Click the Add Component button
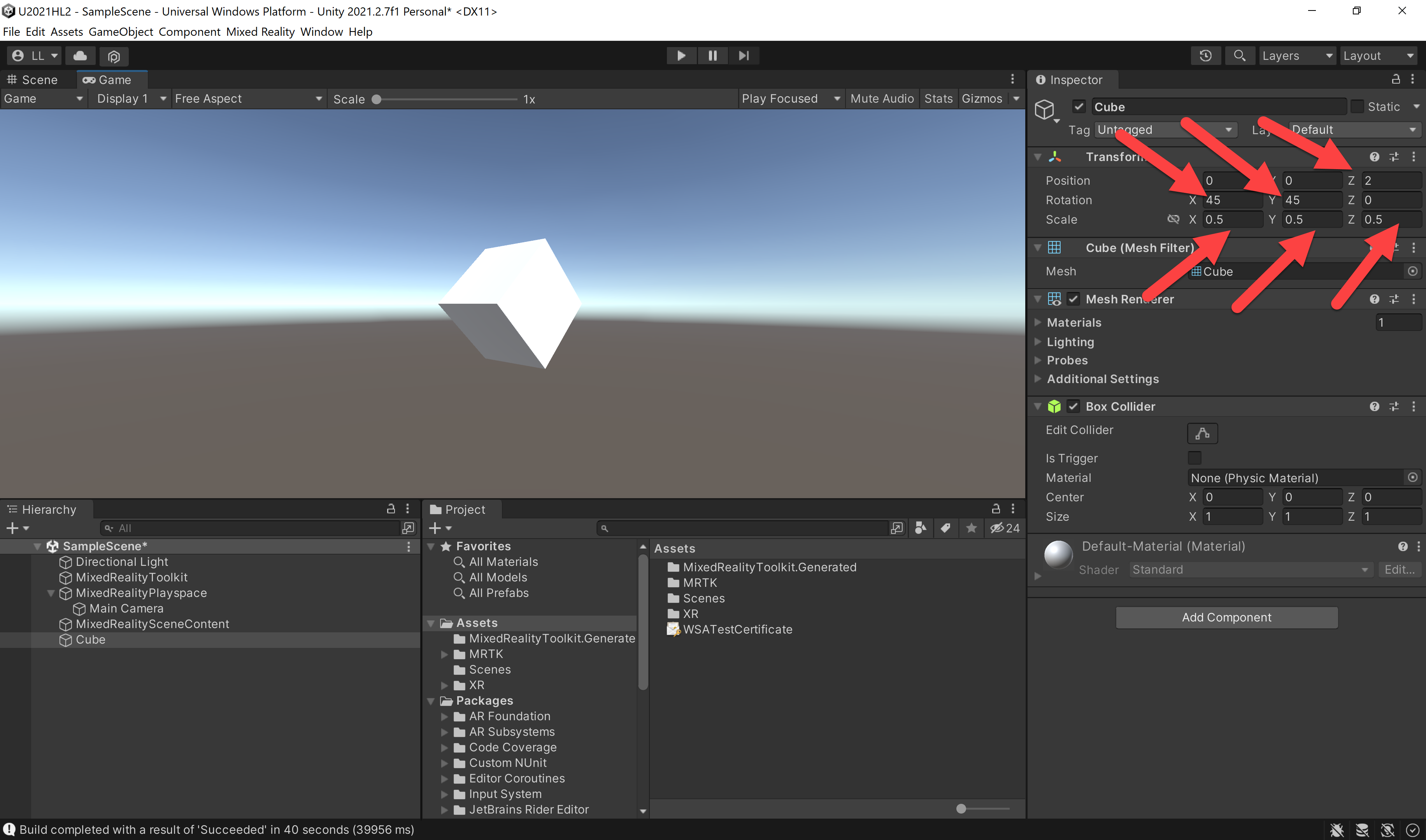The width and height of the screenshot is (1426, 840). coord(1227,618)
